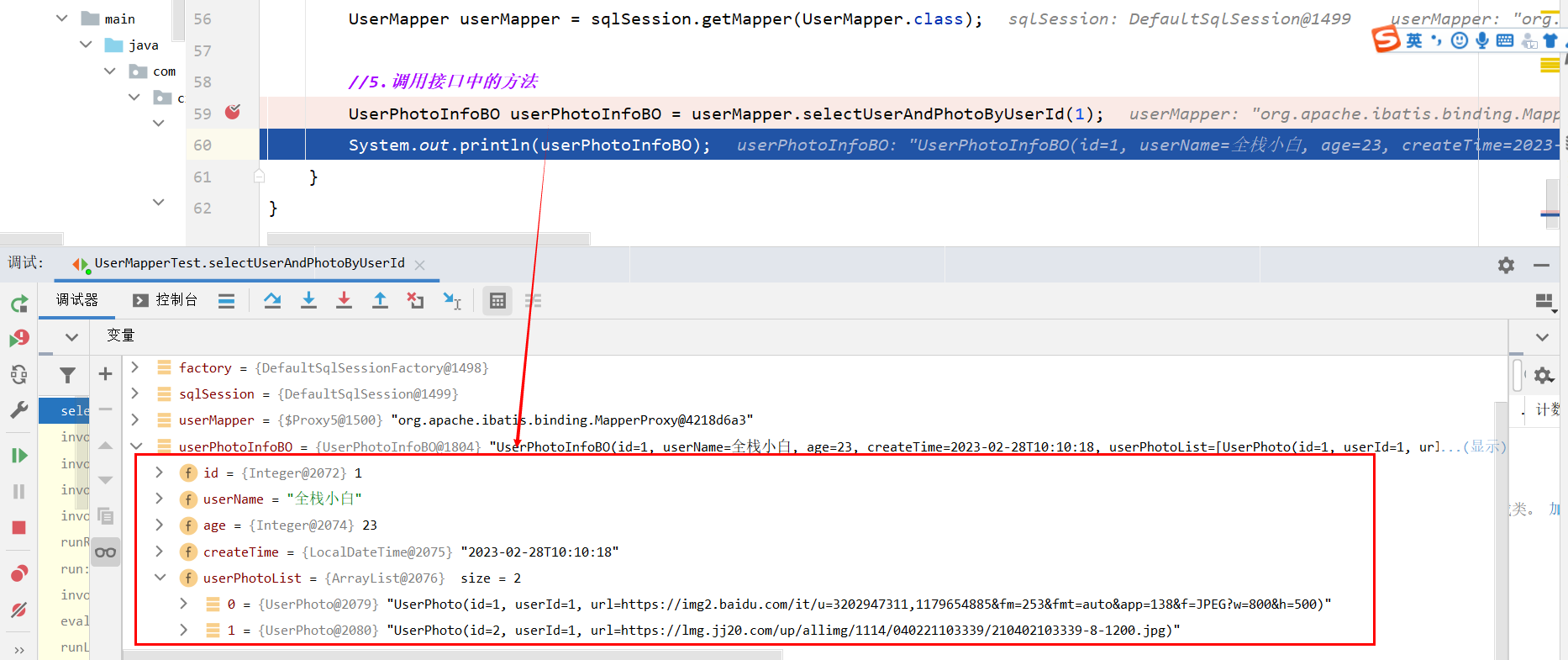Click the Trace Current Stream Chain icon
This screenshot has width=1568, height=660.
coord(533,301)
